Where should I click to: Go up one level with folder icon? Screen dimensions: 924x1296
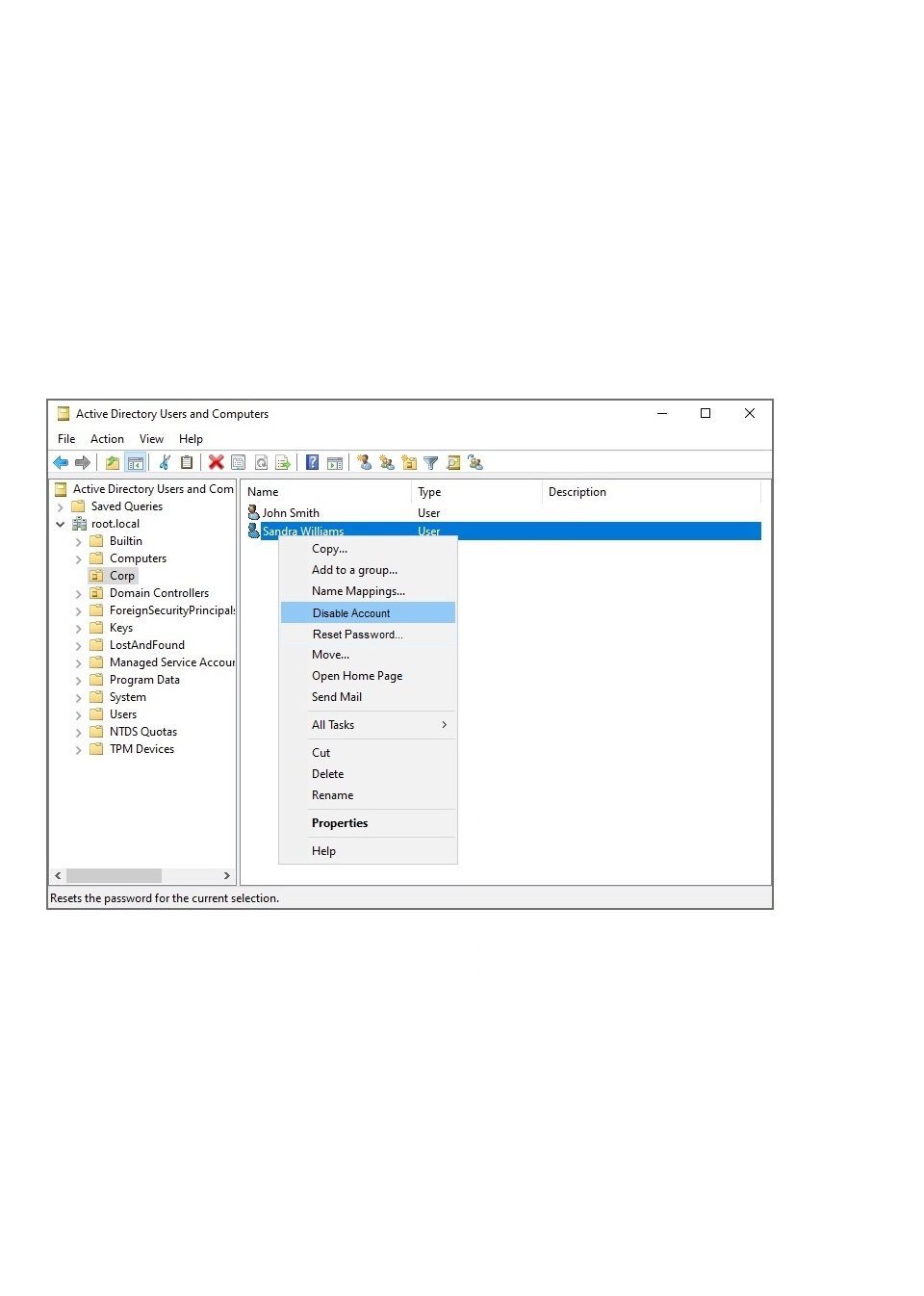point(113,463)
